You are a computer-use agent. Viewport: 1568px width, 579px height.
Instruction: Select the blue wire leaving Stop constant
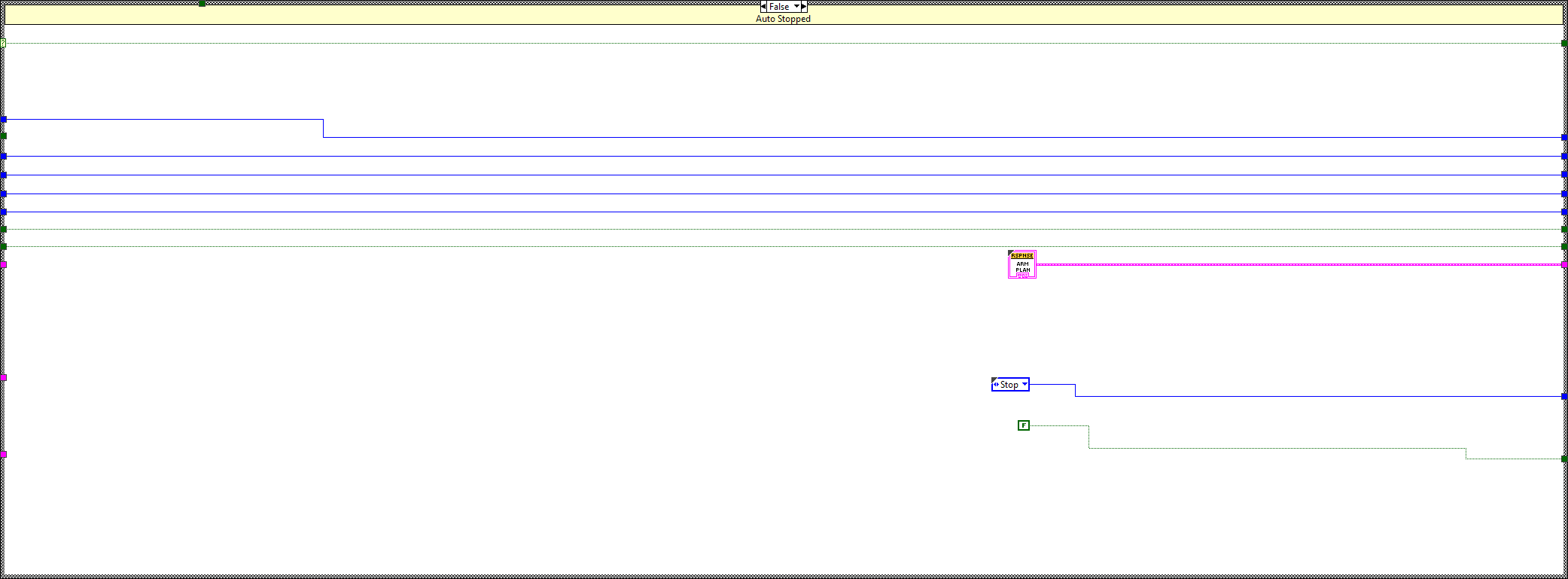[1317, 396]
